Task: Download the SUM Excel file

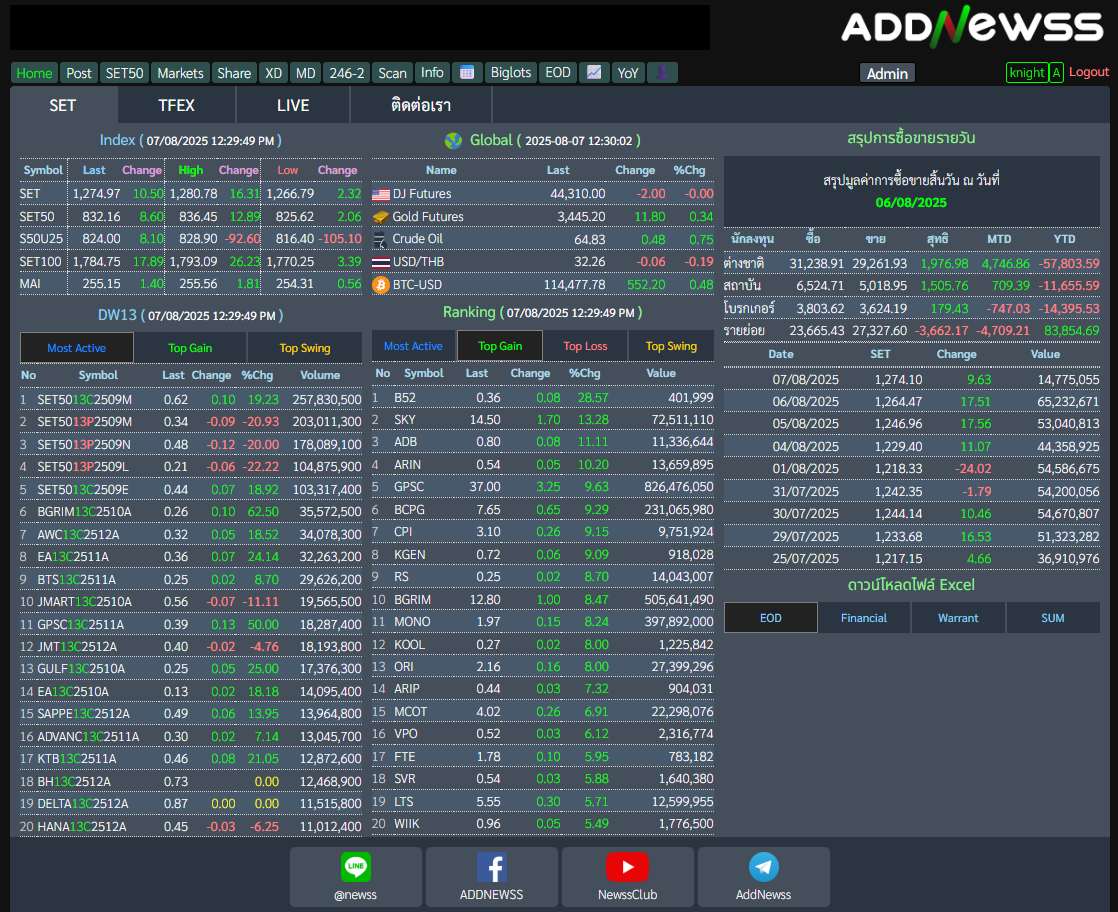Action: [x=1052, y=618]
